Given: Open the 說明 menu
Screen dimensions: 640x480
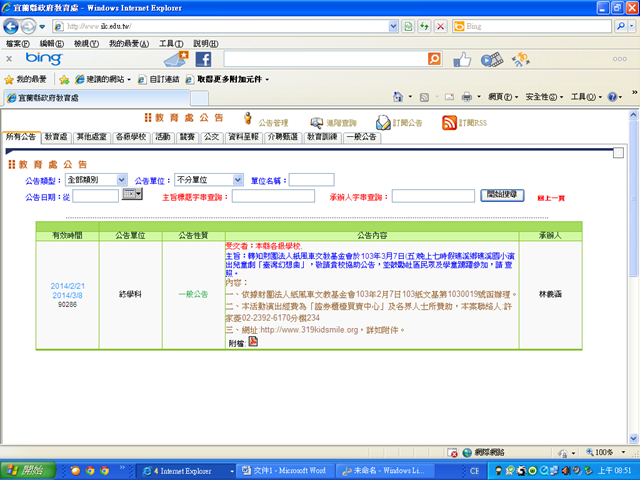Looking at the screenshot, I should [205, 43].
